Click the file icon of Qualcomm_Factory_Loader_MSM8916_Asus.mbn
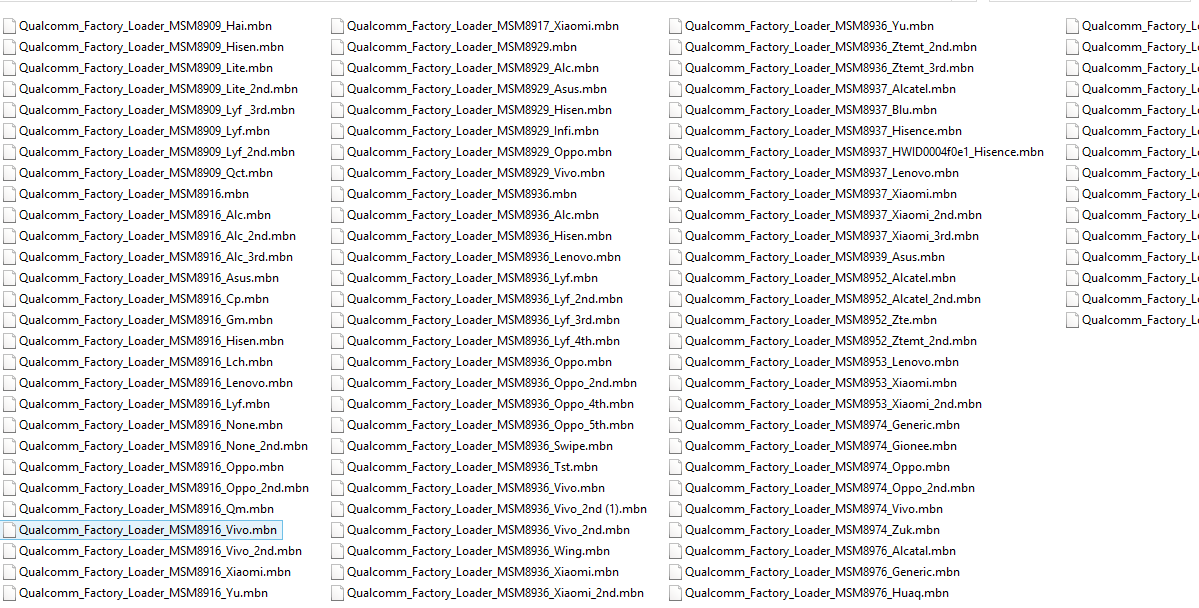 point(9,278)
